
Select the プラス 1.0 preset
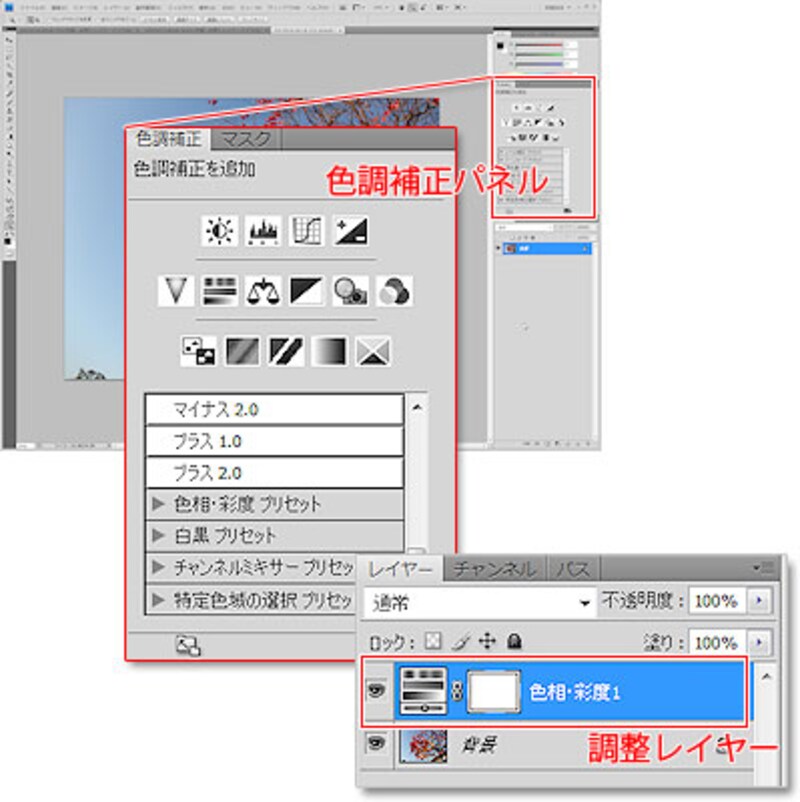pos(275,441)
